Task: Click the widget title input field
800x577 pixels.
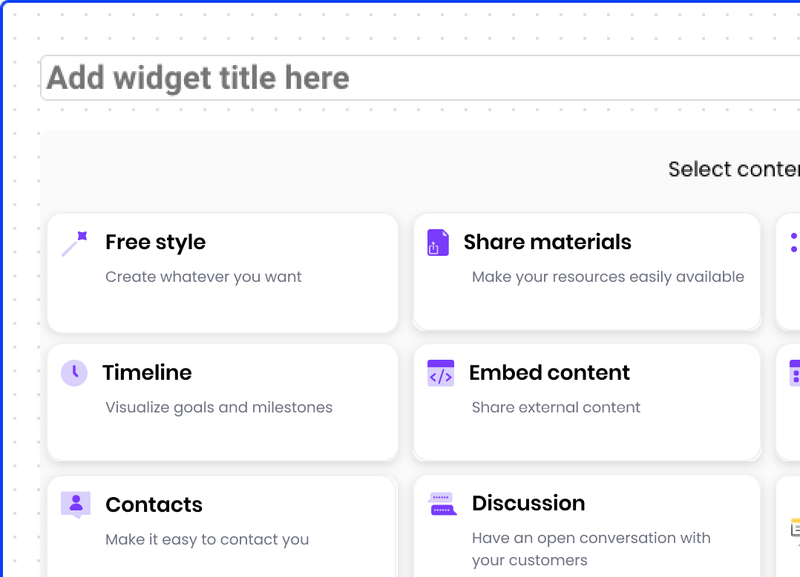Action: [x=400, y=77]
